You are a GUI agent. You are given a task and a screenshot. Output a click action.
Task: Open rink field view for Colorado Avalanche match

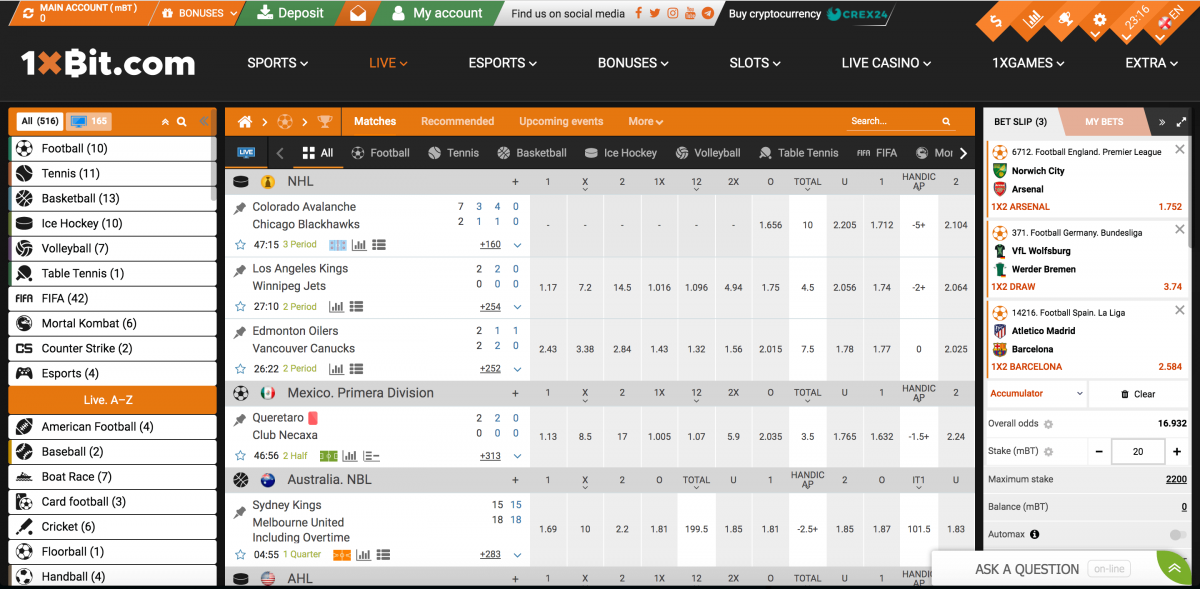(x=337, y=245)
